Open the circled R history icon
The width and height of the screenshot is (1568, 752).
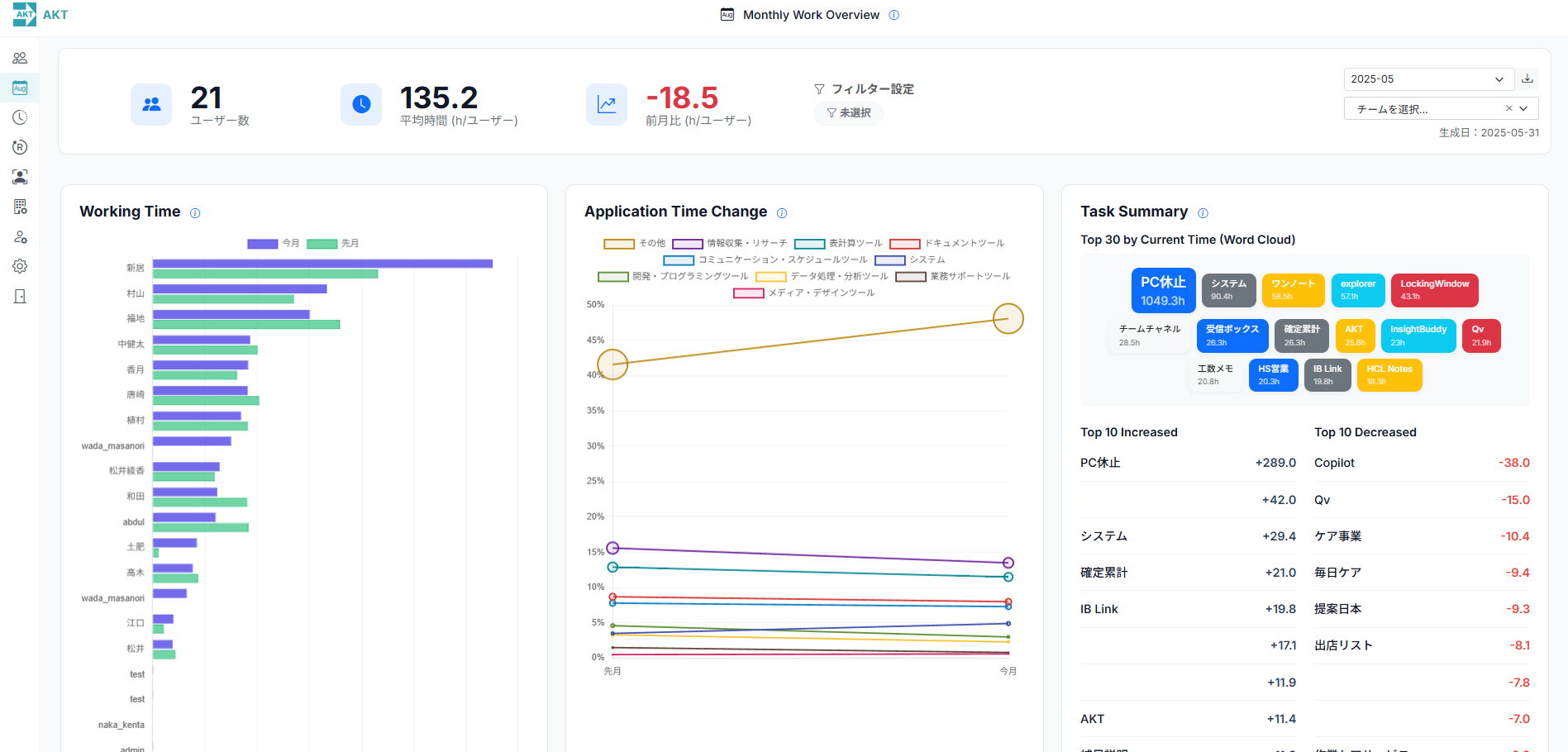click(20, 147)
